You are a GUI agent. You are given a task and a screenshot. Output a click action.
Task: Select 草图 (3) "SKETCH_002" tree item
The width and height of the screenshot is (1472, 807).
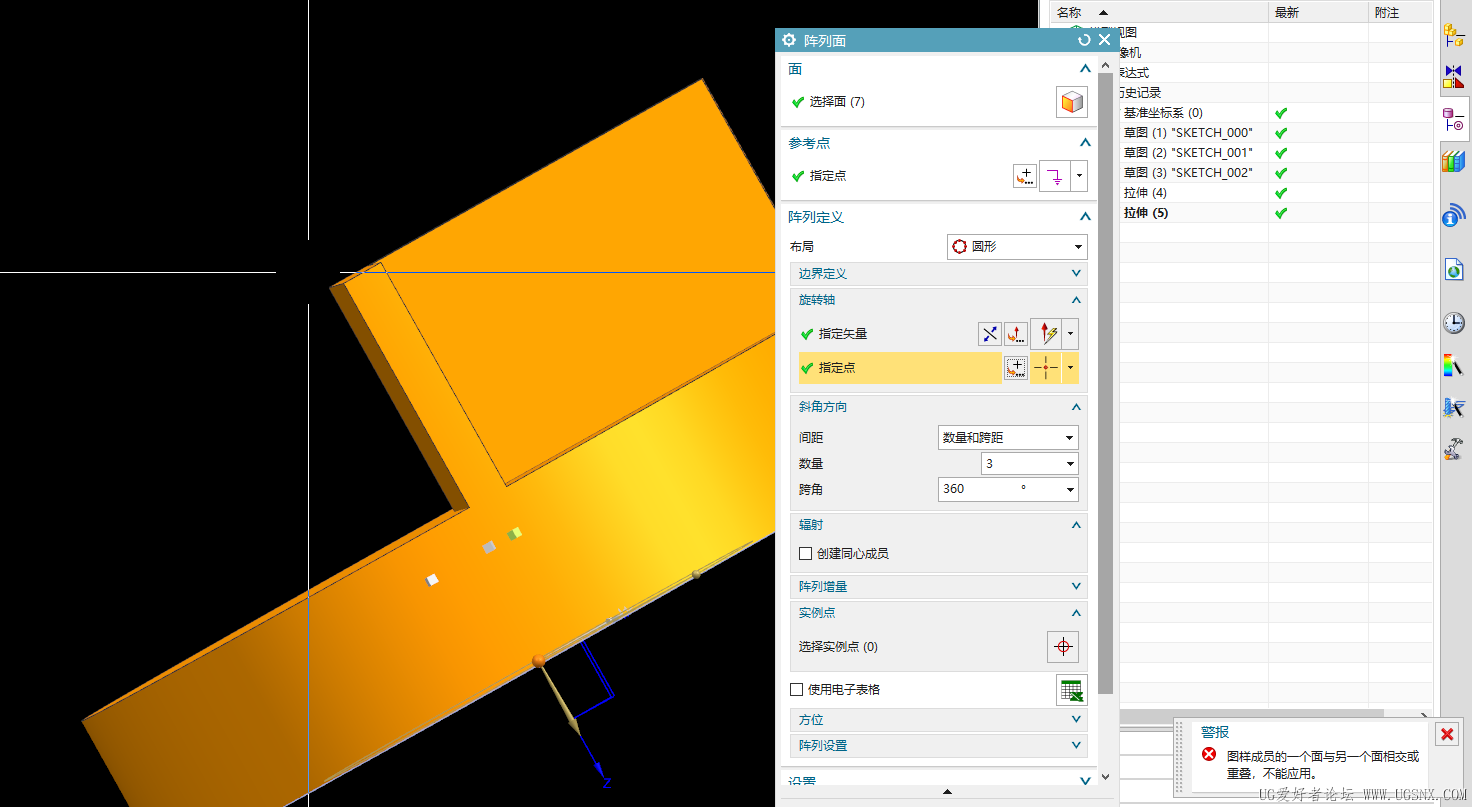pyautogui.click(x=1188, y=173)
